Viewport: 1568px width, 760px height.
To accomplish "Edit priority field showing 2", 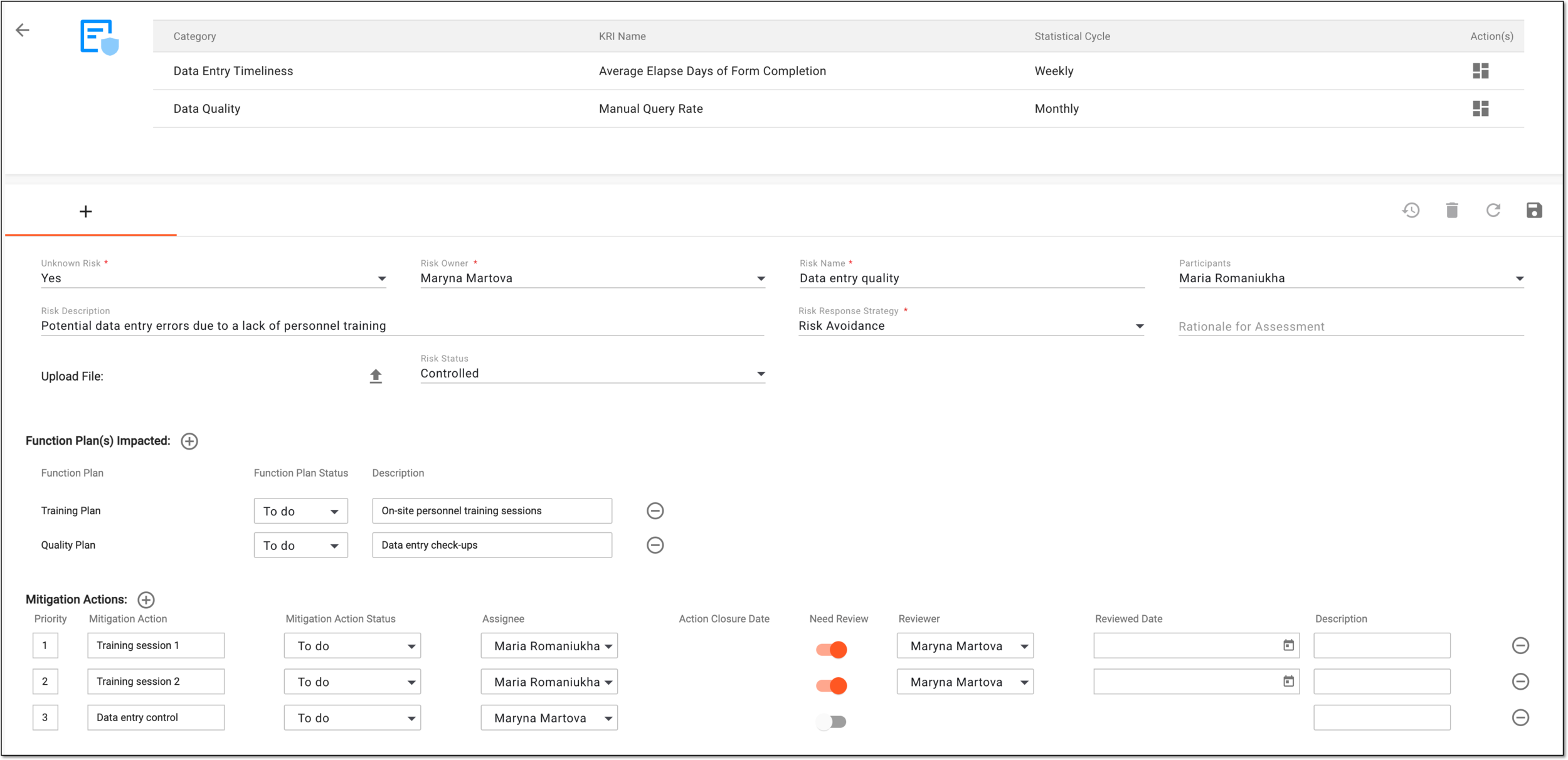I will (45, 682).
